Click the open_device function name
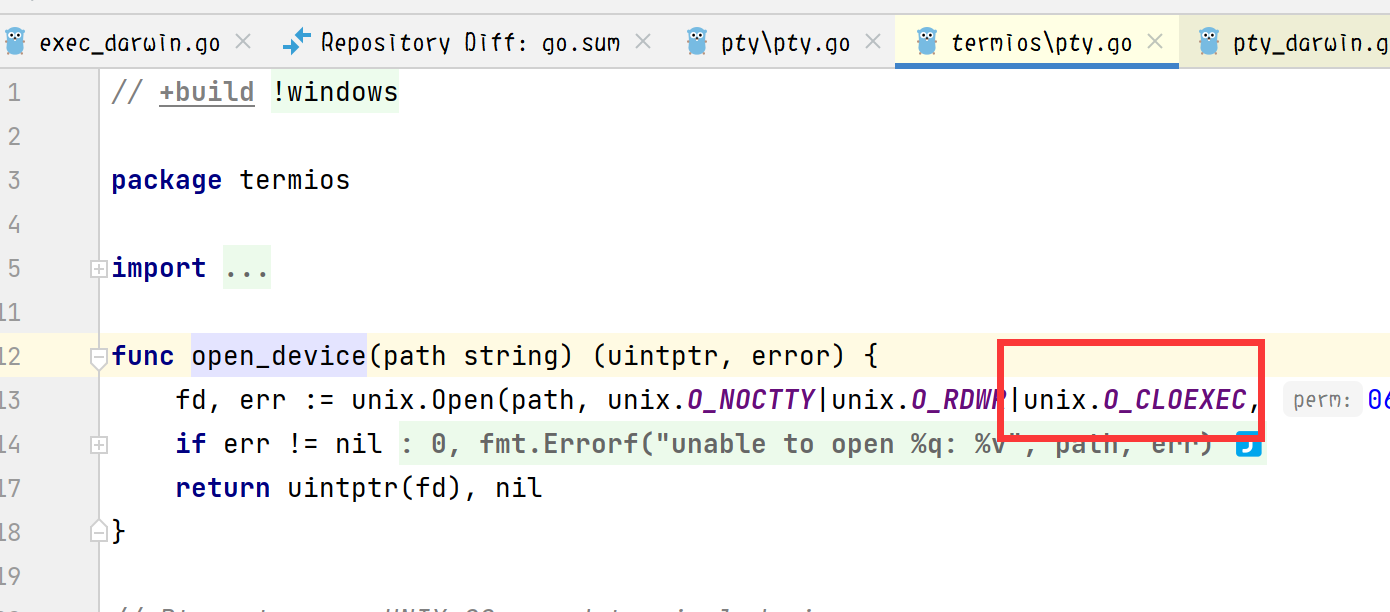The height and width of the screenshot is (612, 1390). [278, 357]
